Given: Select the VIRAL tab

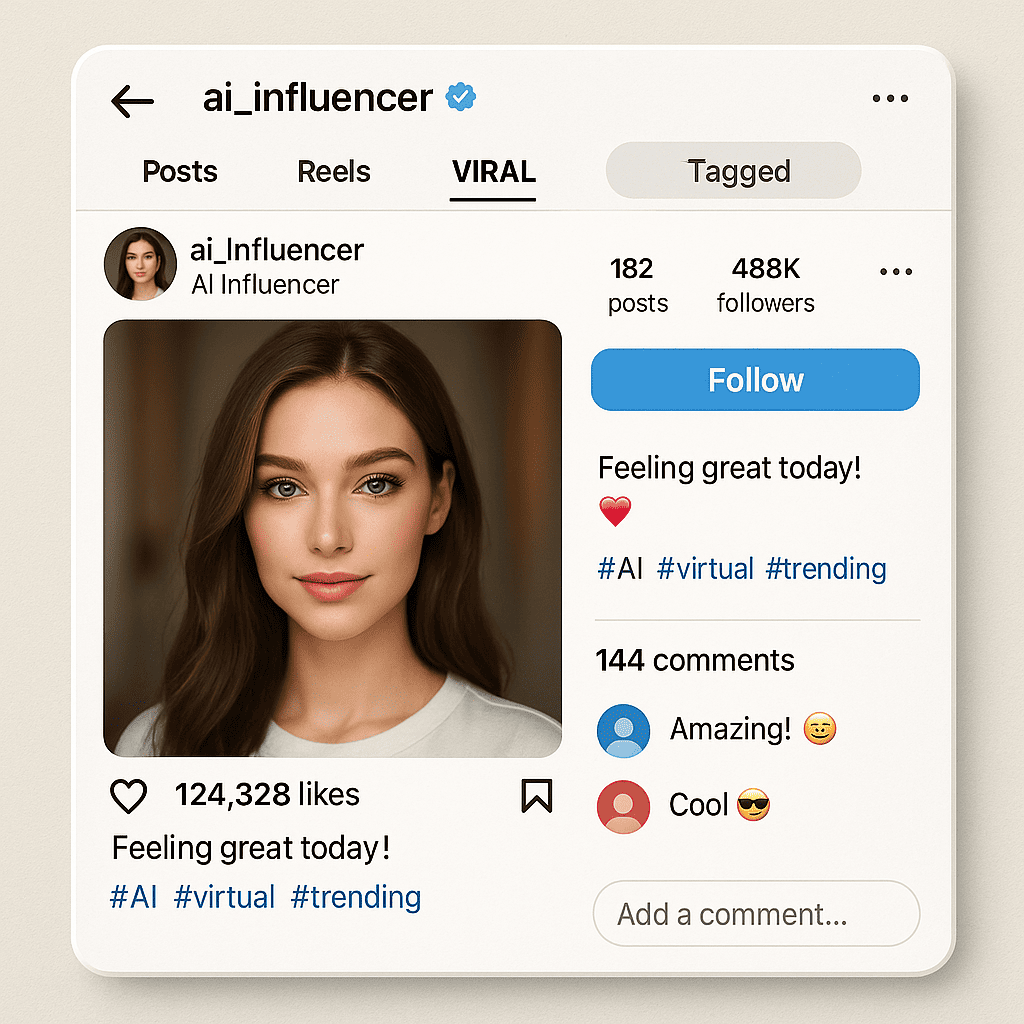Looking at the screenshot, I should pos(494,172).
